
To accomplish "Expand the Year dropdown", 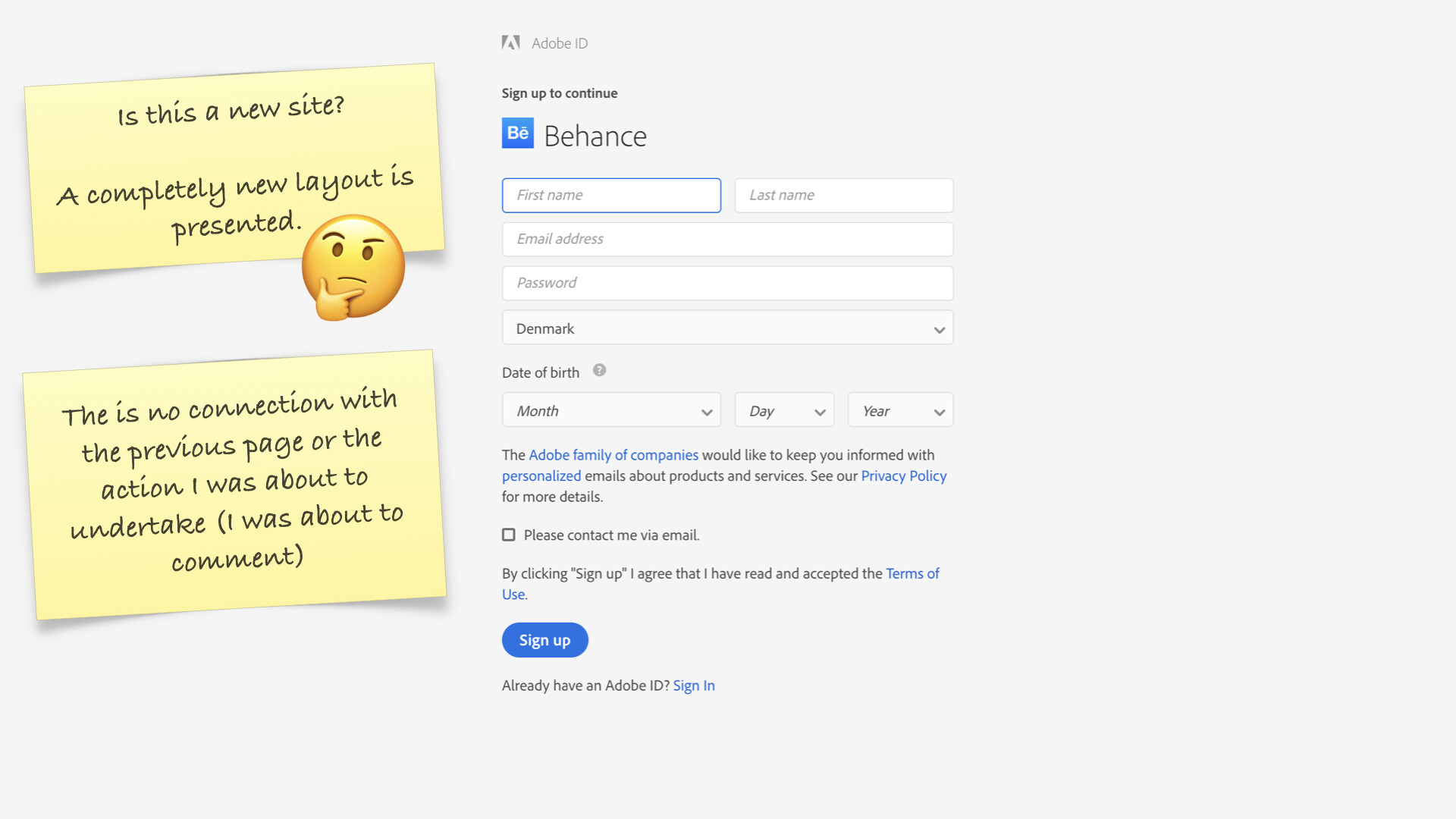I will [x=900, y=410].
